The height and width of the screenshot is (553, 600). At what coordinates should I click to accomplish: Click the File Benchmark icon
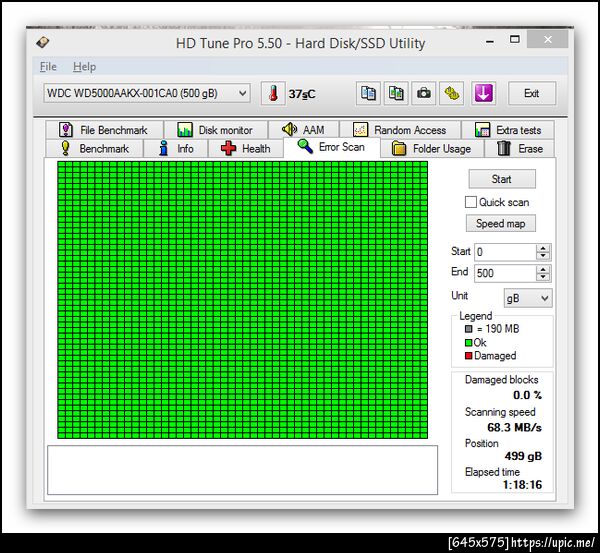66,130
